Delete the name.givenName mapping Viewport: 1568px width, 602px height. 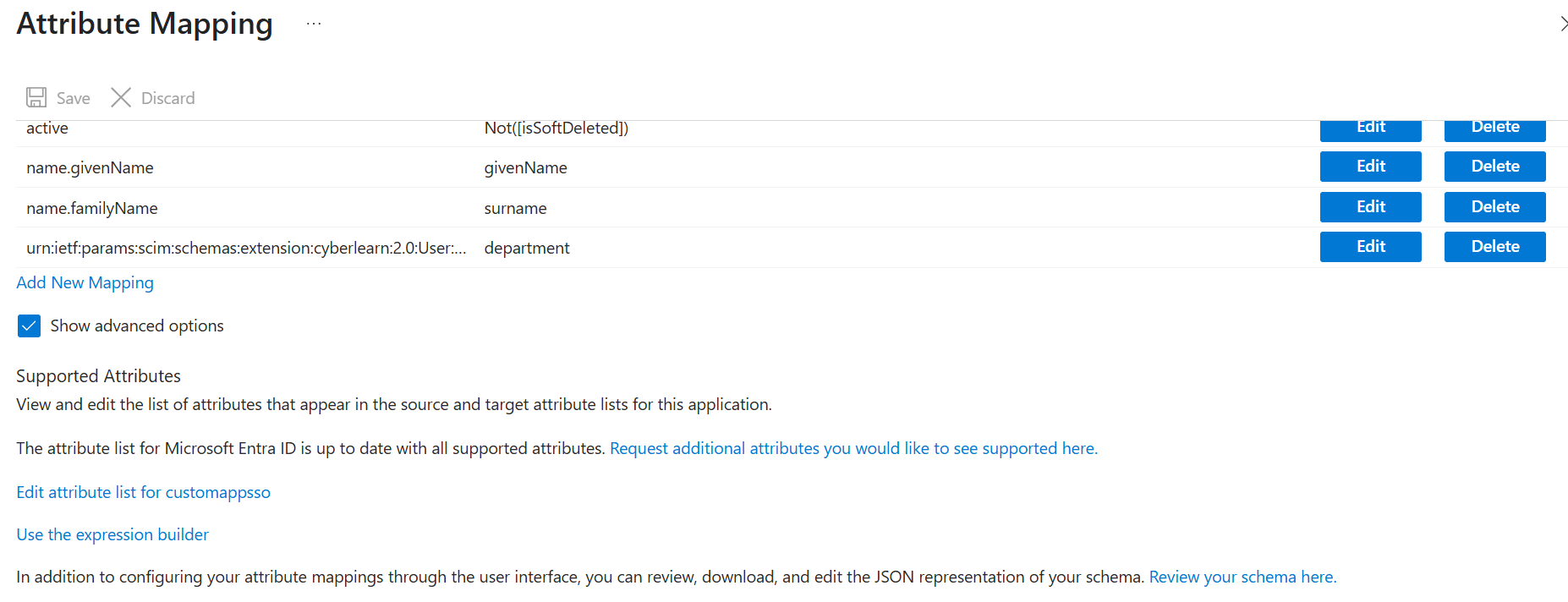(x=1494, y=167)
